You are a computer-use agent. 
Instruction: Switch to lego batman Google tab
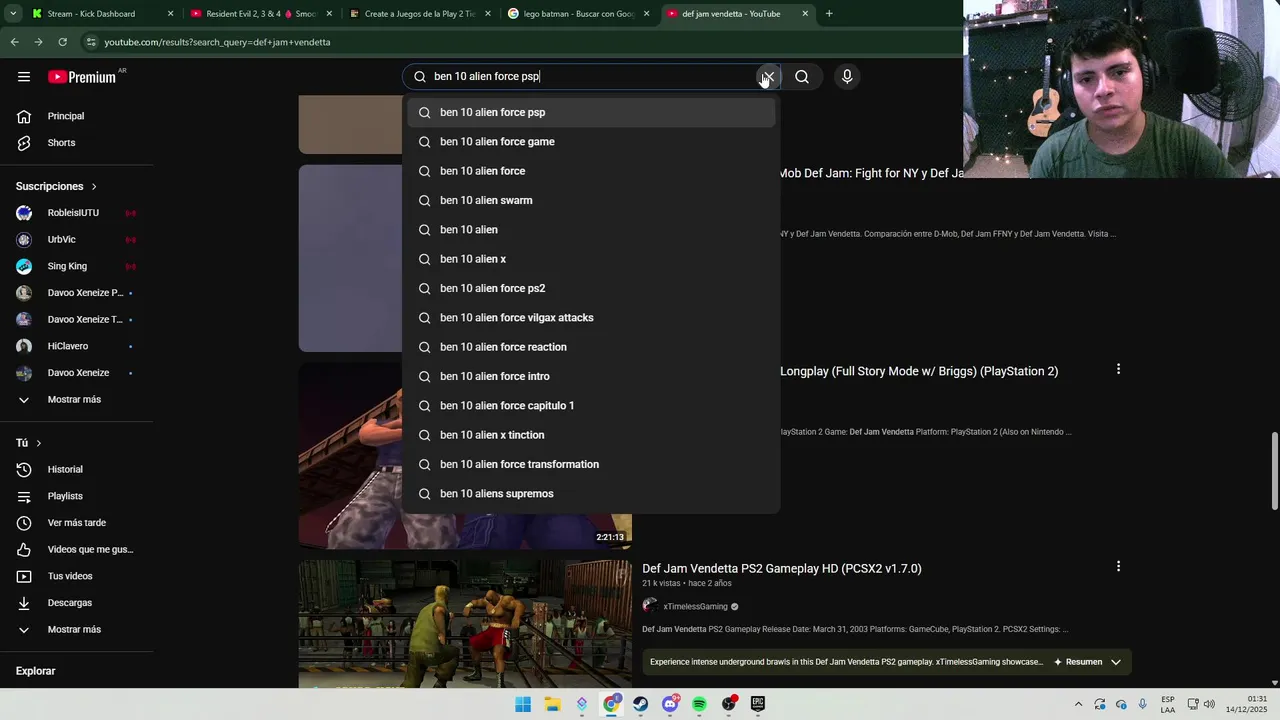click(578, 14)
